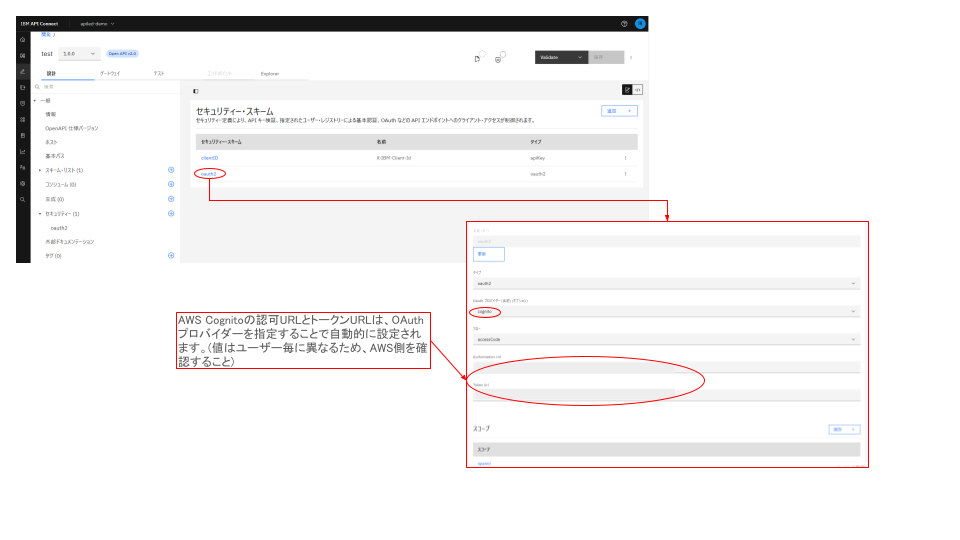Switch to the ゲートウェイ tab
Viewport: 960px width, 540px height.
tap(110, 73)
